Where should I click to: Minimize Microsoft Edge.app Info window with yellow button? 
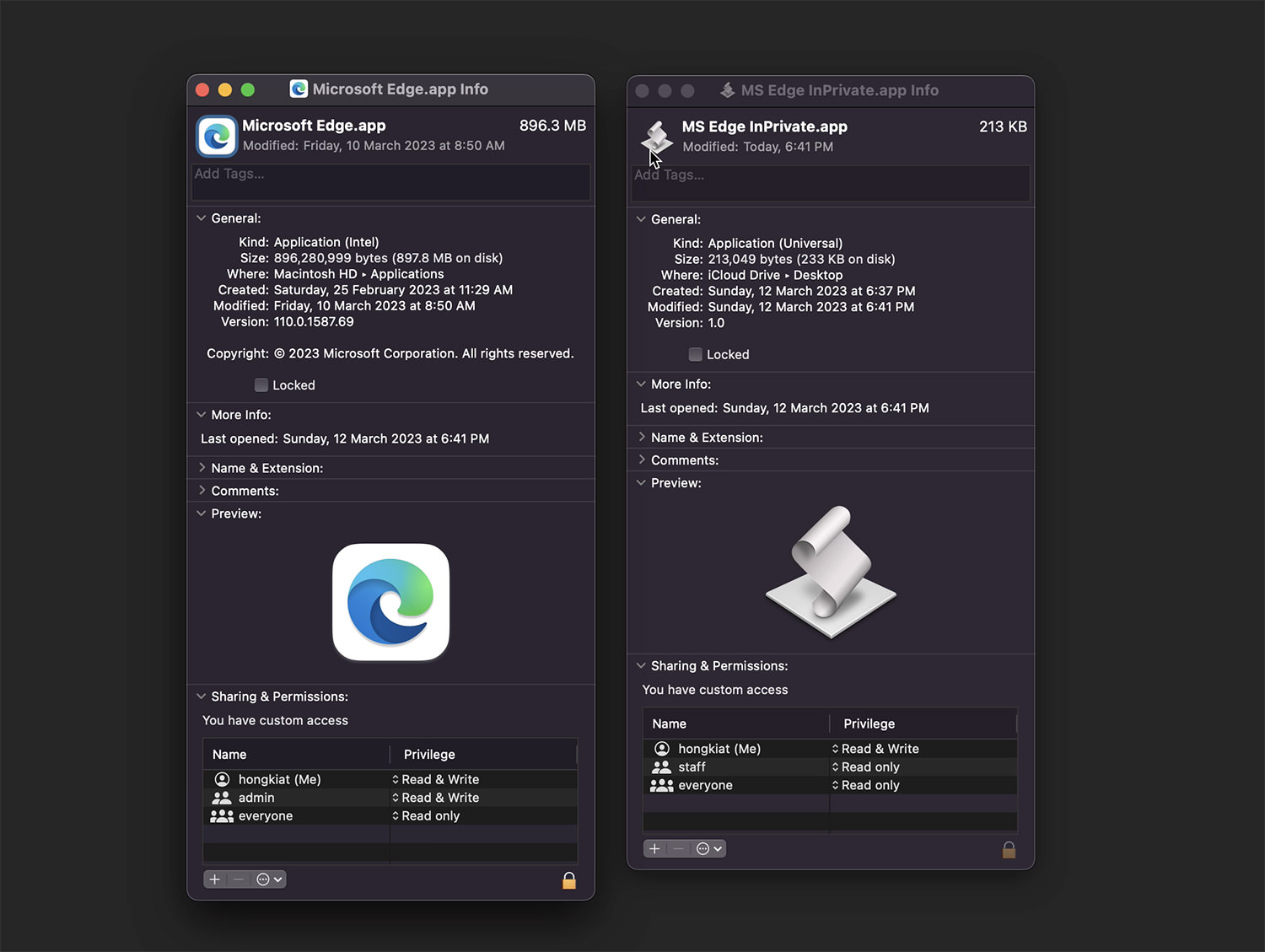(225, 89)
